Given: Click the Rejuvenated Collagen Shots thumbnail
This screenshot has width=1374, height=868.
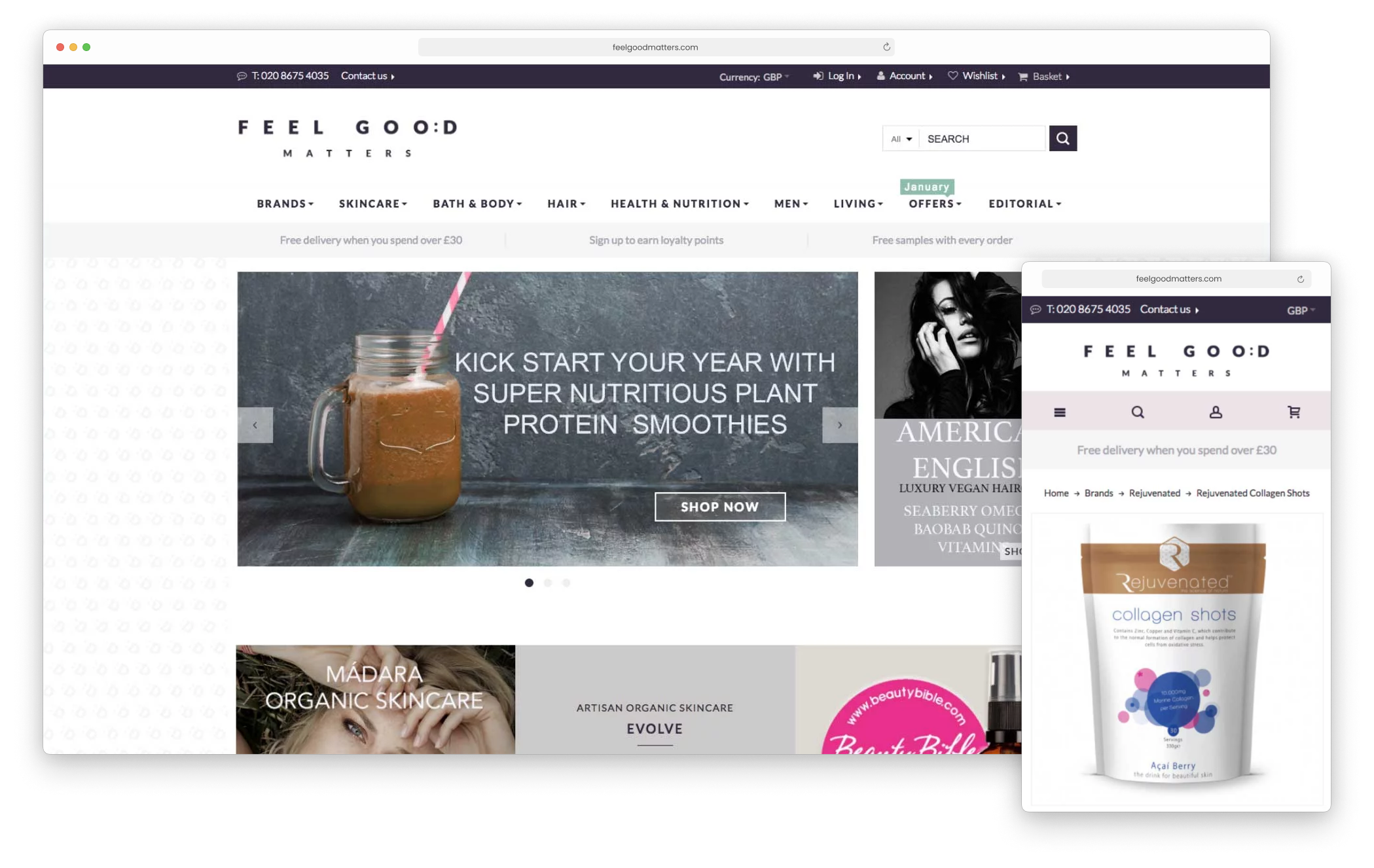Looking at the screenshot, I should point(1175,660).
